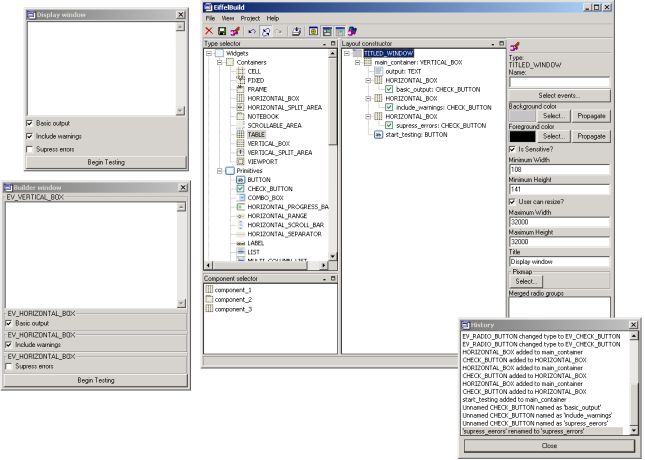Image resolution: width=645 pixels, height=460 pixels.
Task: Collapse HORIZONTAL_BOX holding include_warnings
Action: coord(369,99)
